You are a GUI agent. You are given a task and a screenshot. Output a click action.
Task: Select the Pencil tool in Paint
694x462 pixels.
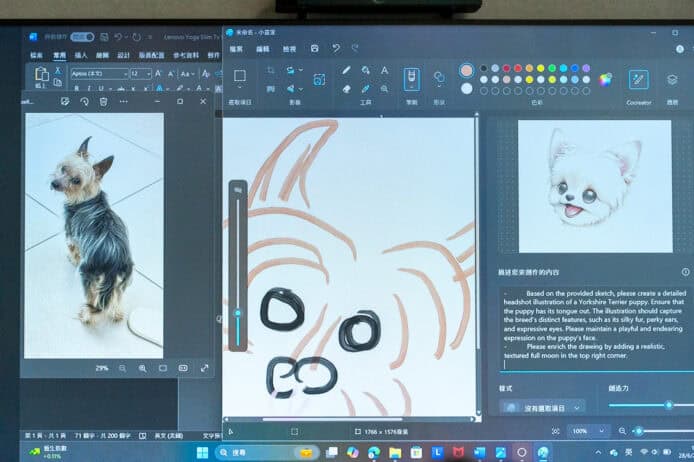[x=347, y=70]
